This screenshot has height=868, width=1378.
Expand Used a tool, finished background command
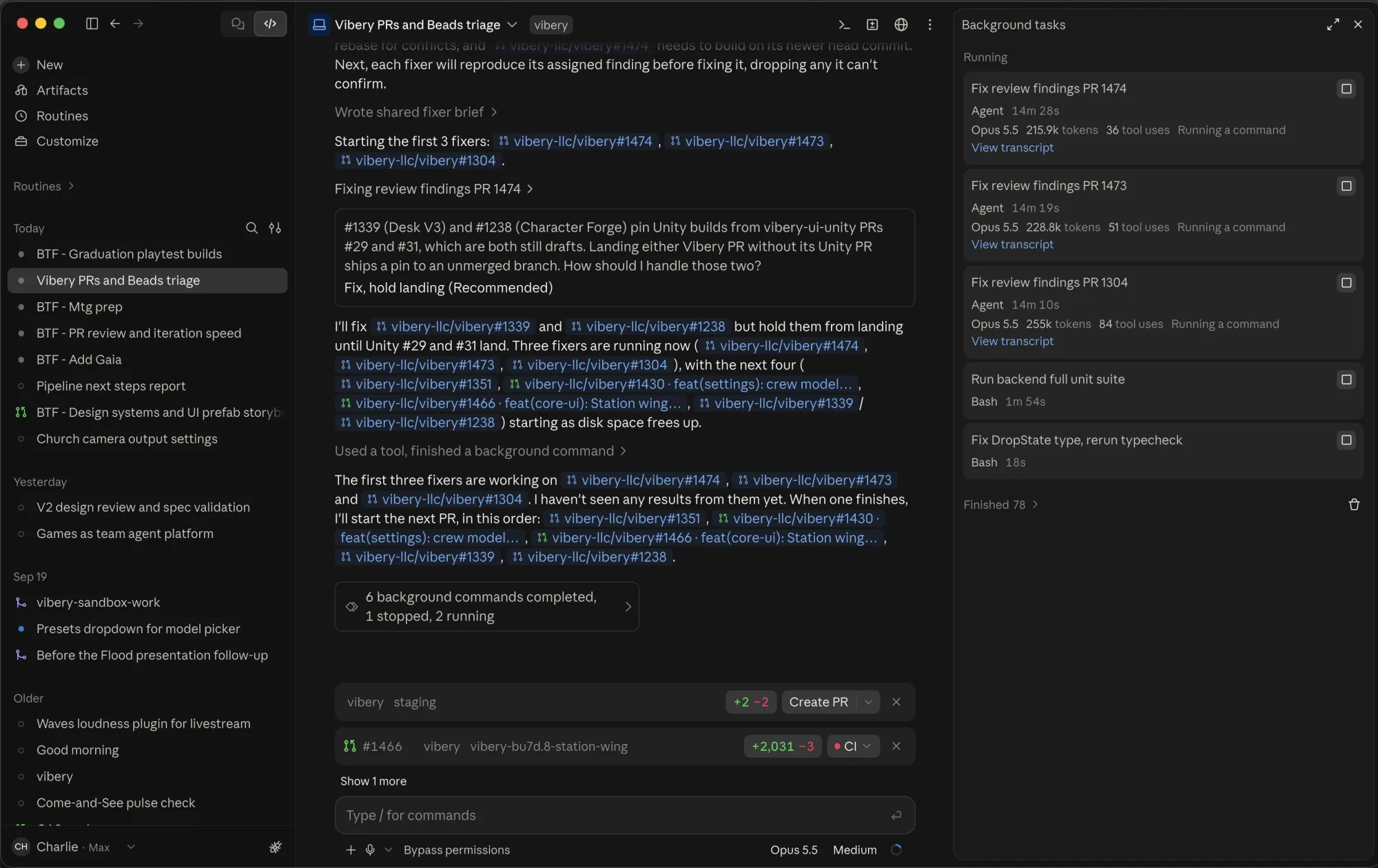[480, 451]
